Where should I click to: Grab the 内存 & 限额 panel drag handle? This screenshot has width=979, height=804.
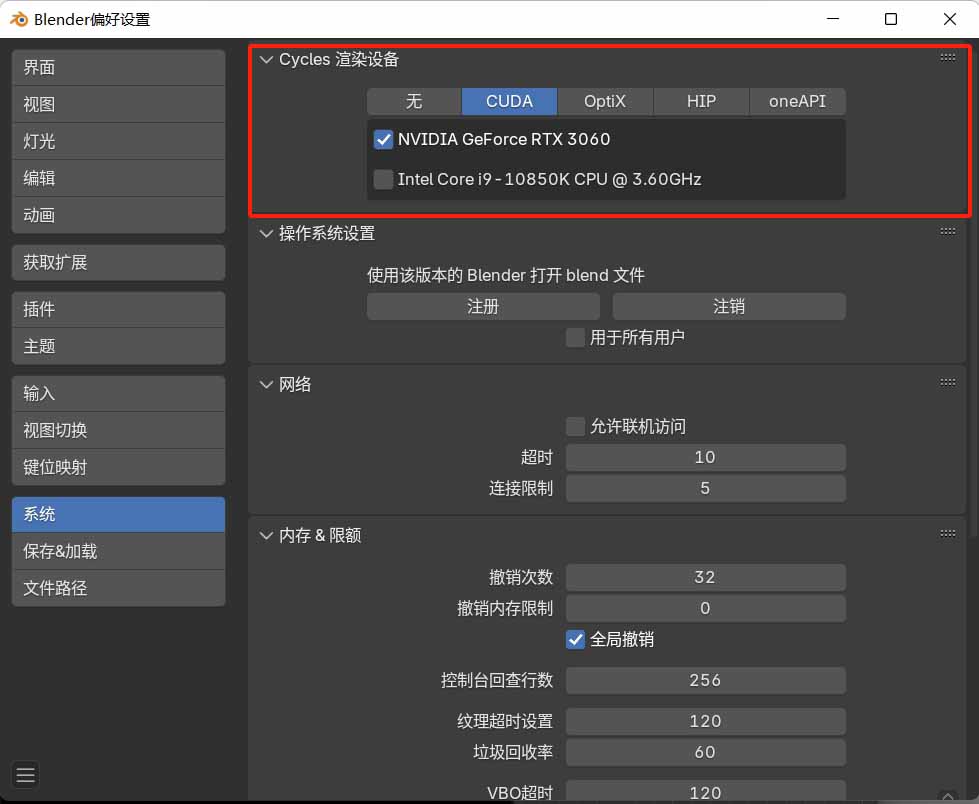pos(947,534)
